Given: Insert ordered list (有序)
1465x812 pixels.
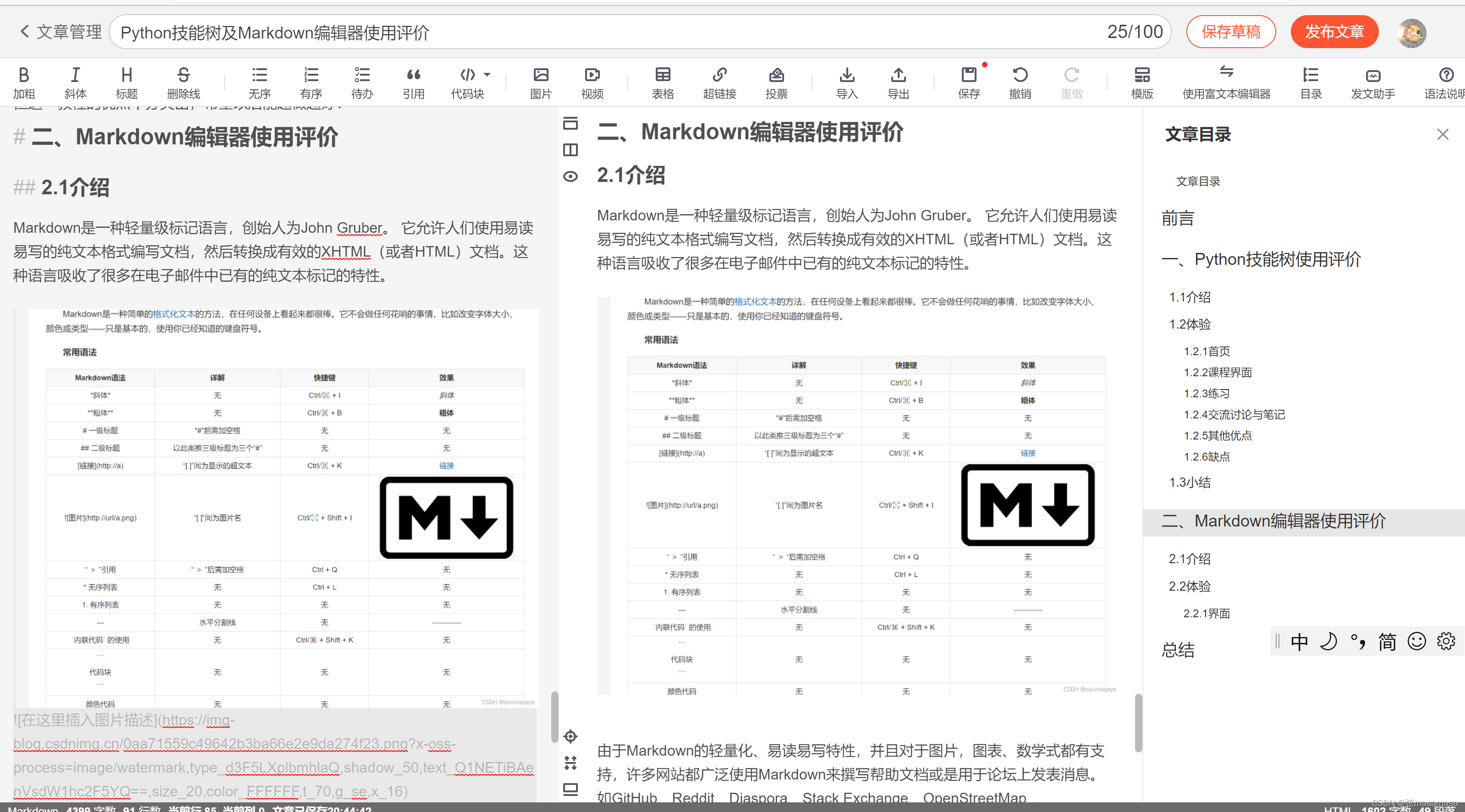Looking at the screenshot, I should click(311, 83).
